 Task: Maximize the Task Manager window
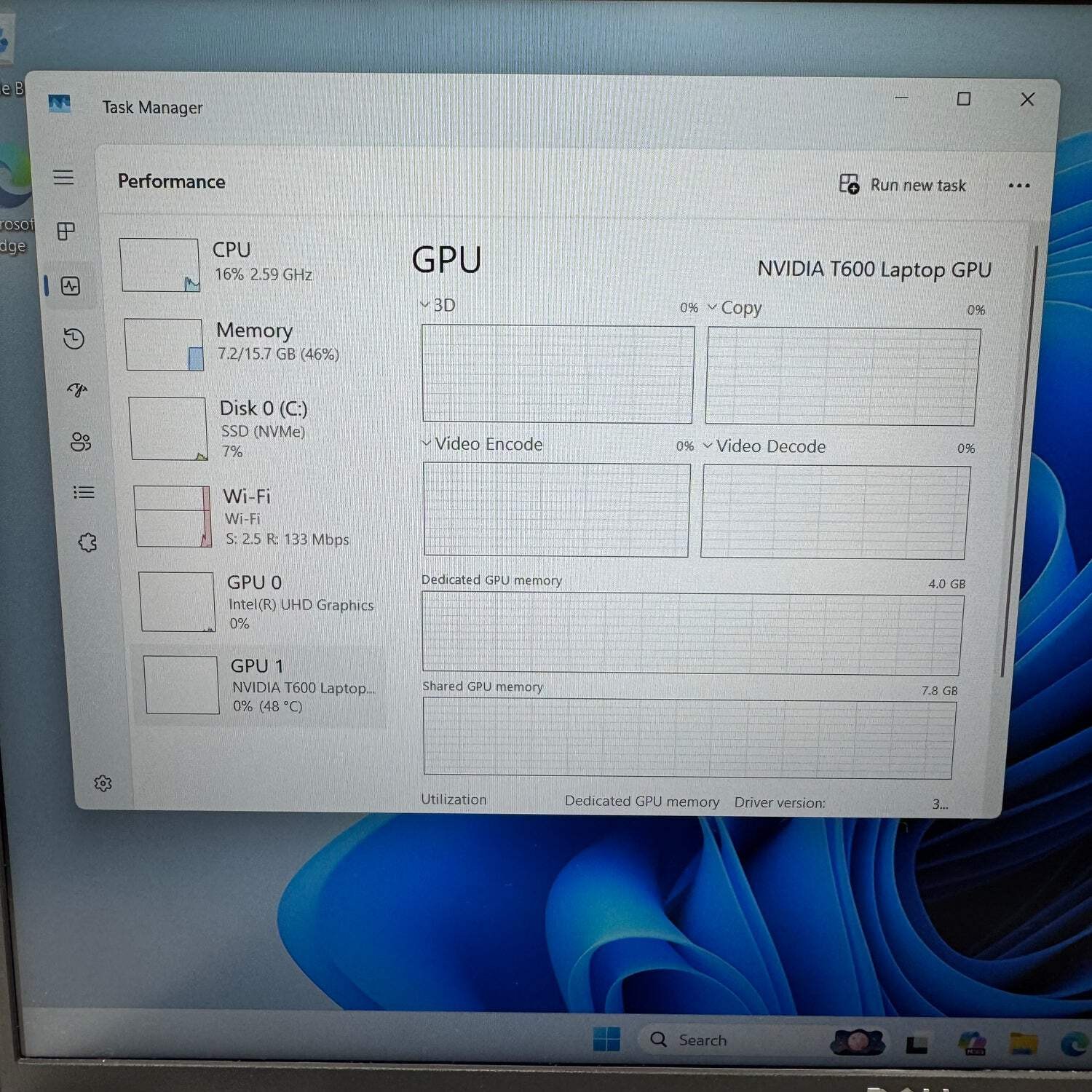click(964, 98)
